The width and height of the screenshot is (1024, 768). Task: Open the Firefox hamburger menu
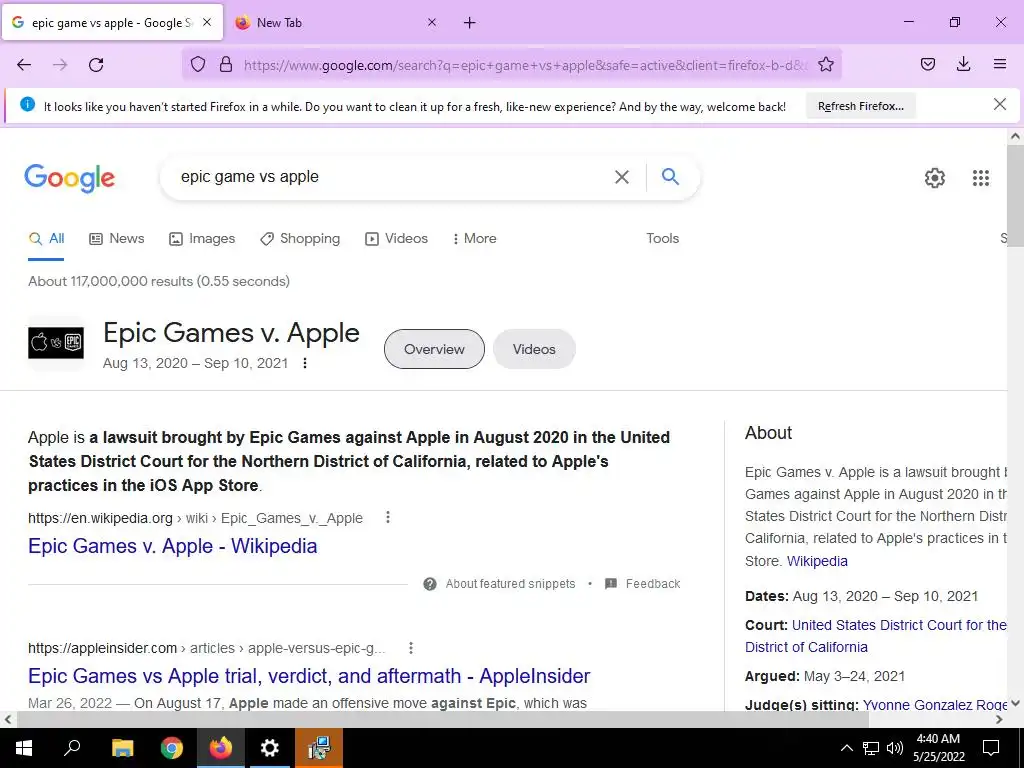pyautogui.click(x=999, y=64)
